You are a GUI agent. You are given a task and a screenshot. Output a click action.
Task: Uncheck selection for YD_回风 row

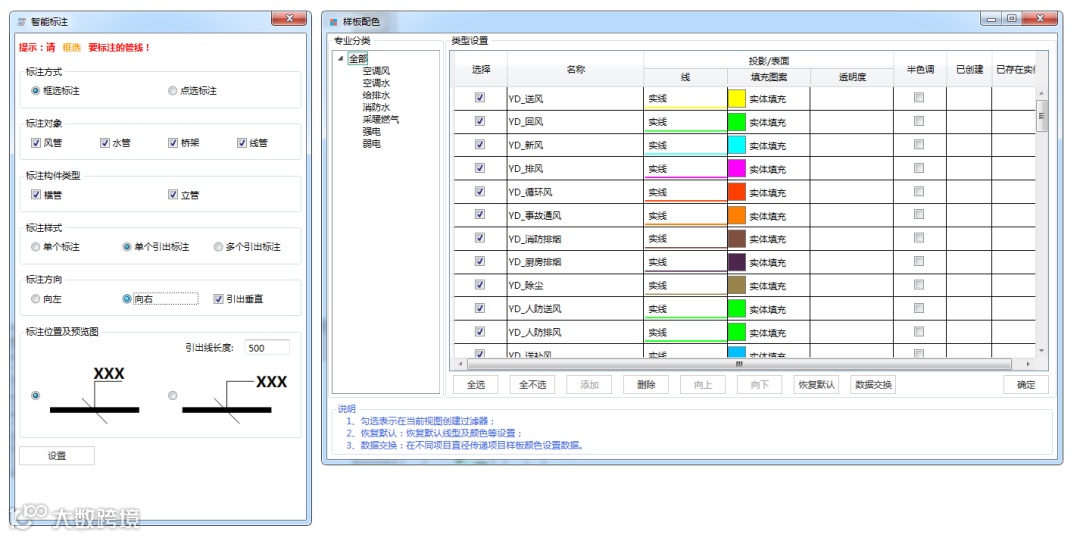coord(480,121)
